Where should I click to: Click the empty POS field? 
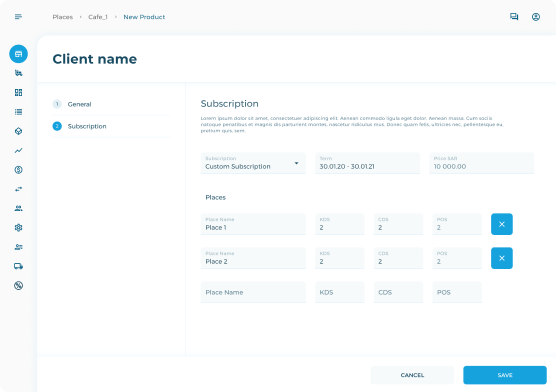click(x=457, y=292)
